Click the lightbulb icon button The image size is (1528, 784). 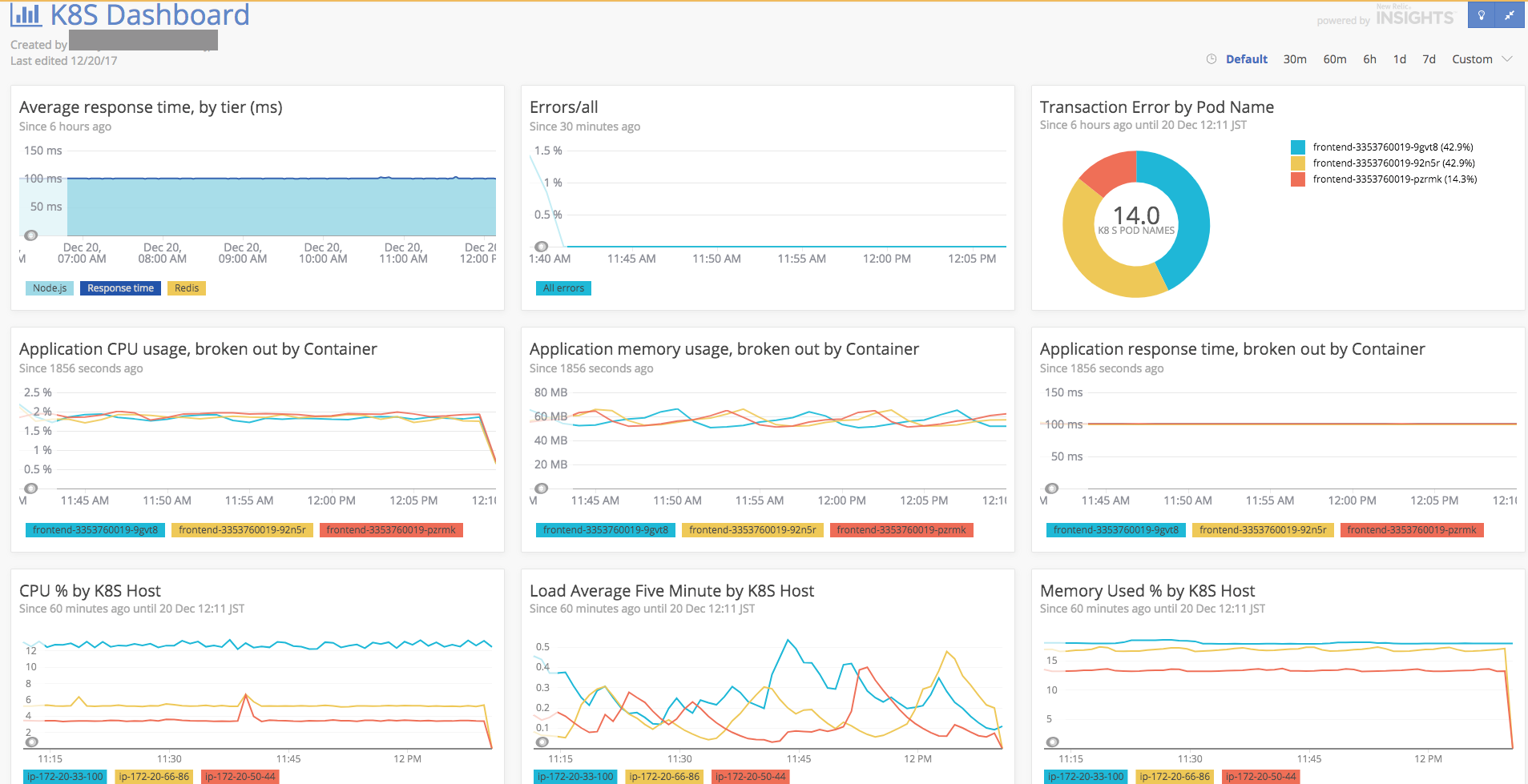(1482, 15)
